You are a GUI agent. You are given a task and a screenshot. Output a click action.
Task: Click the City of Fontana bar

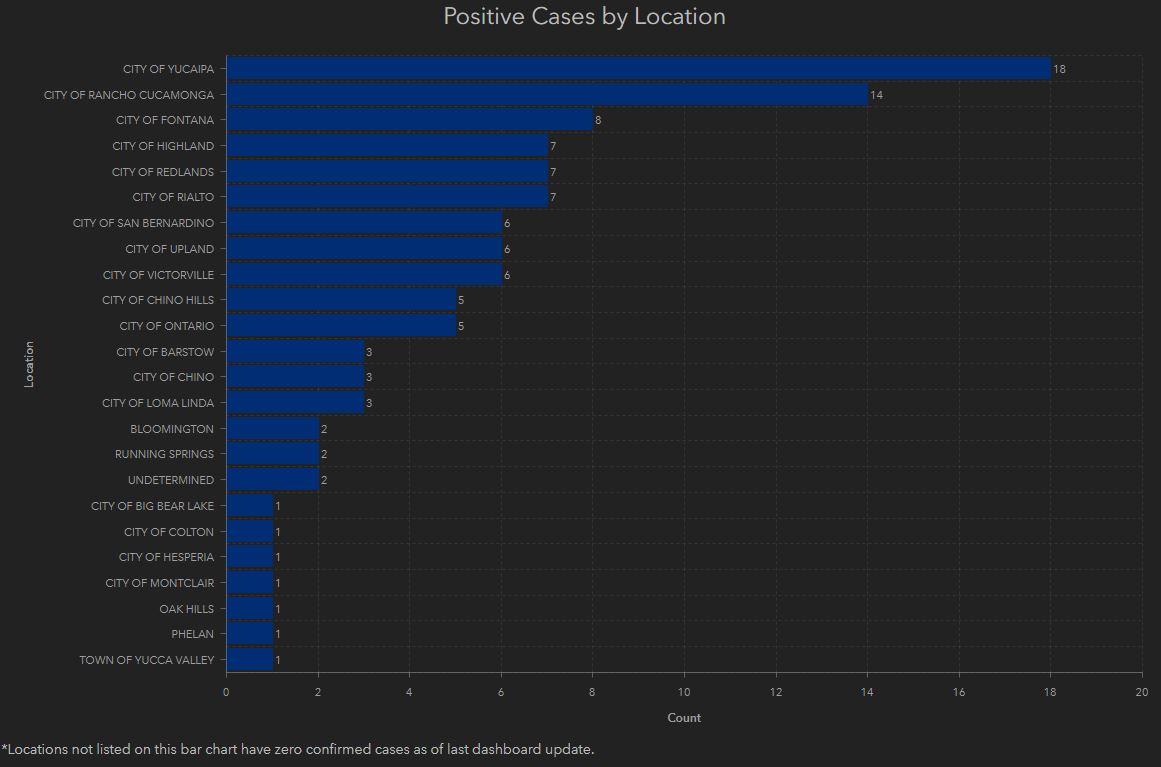pyautogui.click(x=409, y=120)
